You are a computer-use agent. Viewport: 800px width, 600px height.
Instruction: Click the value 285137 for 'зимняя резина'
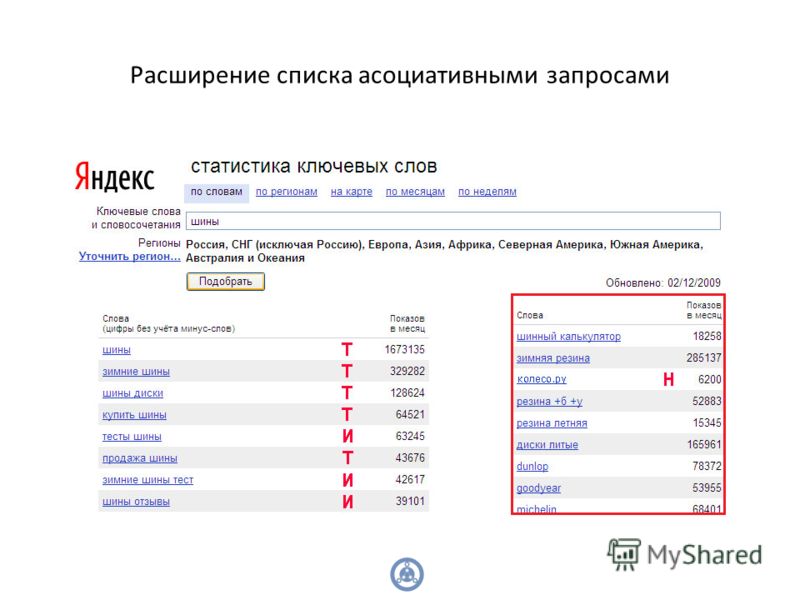pos(704,358)
